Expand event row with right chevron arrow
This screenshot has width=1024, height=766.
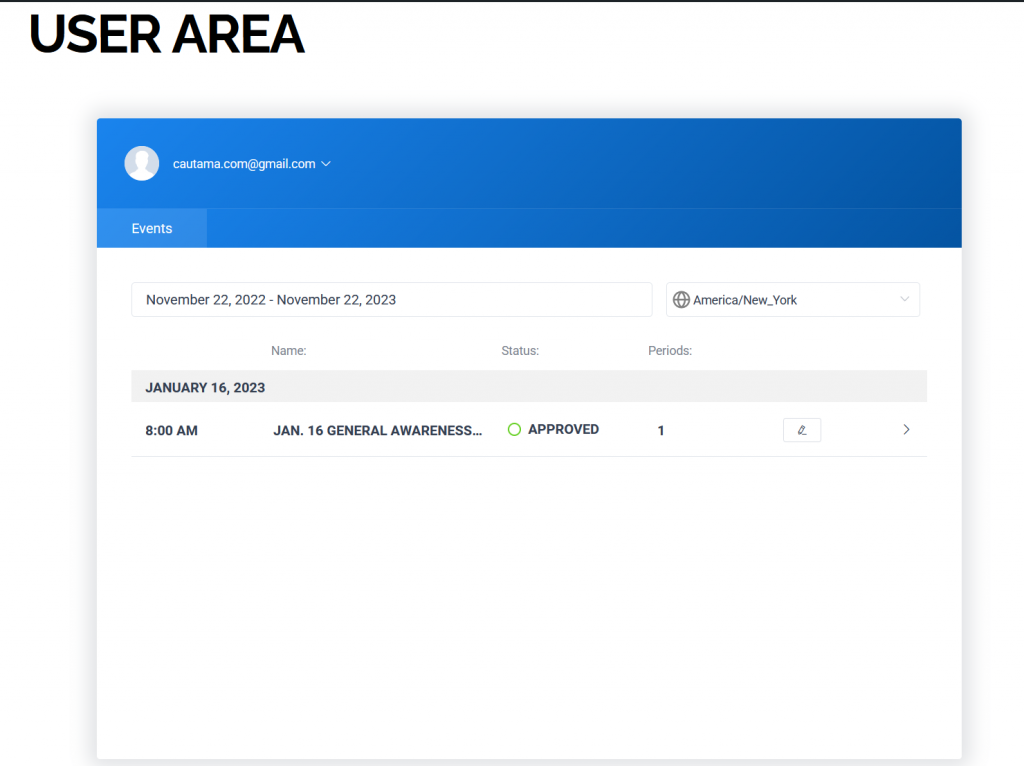[x=906, y=430]
